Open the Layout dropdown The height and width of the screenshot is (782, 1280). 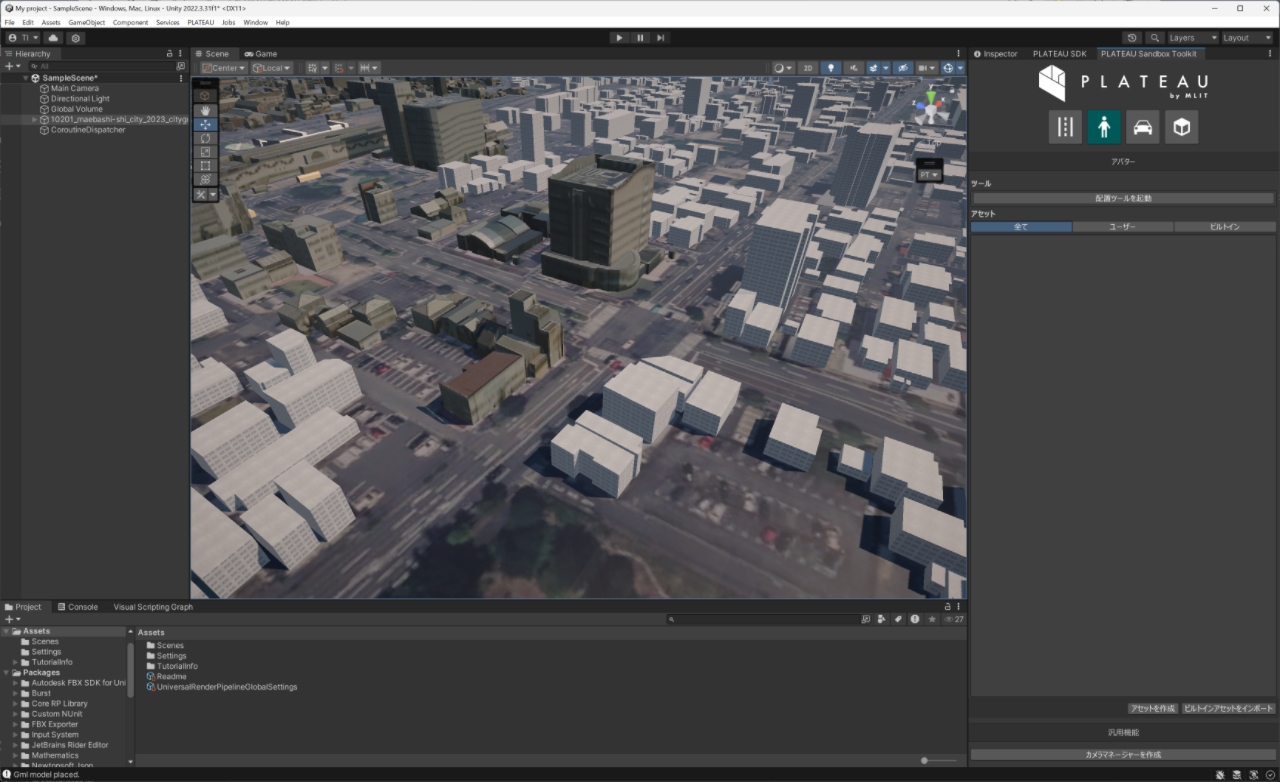coord(1247,38)
